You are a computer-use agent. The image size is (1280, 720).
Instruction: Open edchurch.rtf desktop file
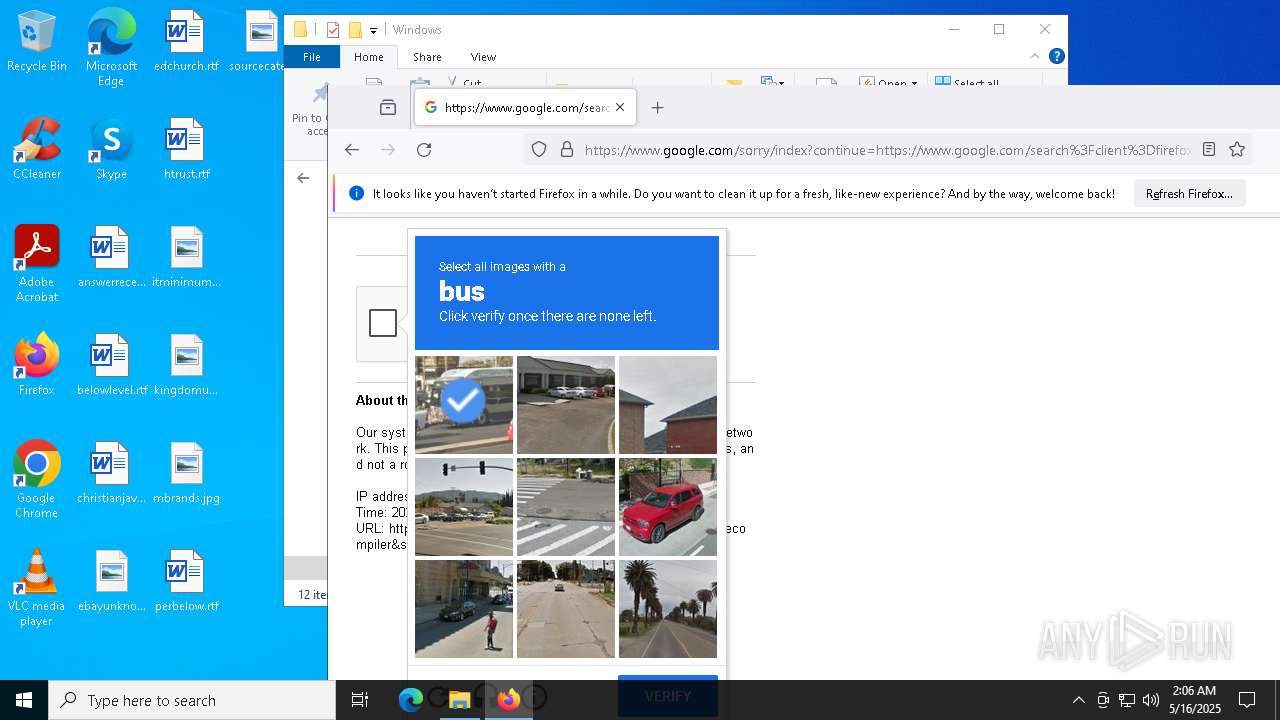pos(186,41)
